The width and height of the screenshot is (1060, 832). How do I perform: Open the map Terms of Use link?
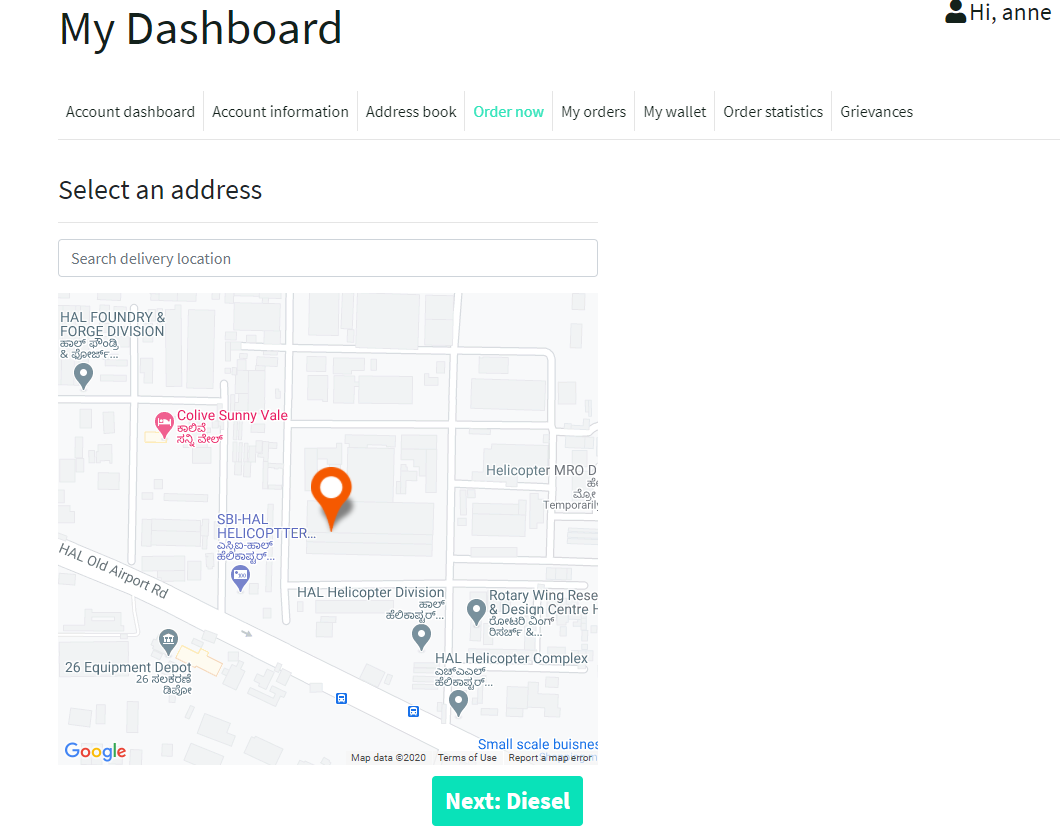467,758
